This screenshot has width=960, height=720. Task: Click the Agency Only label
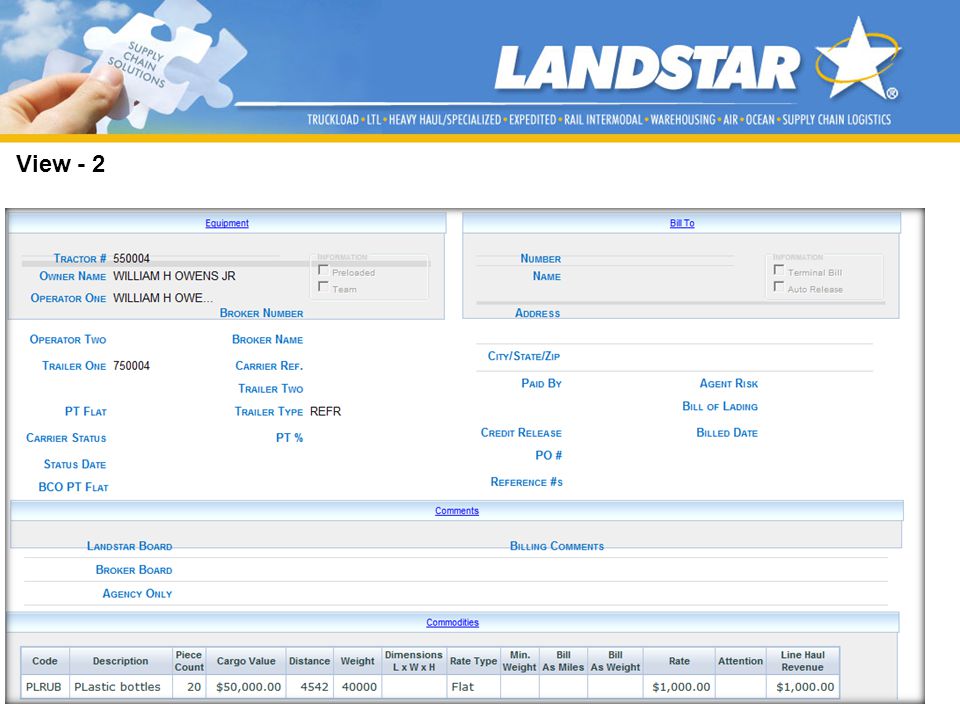point(137,594)
